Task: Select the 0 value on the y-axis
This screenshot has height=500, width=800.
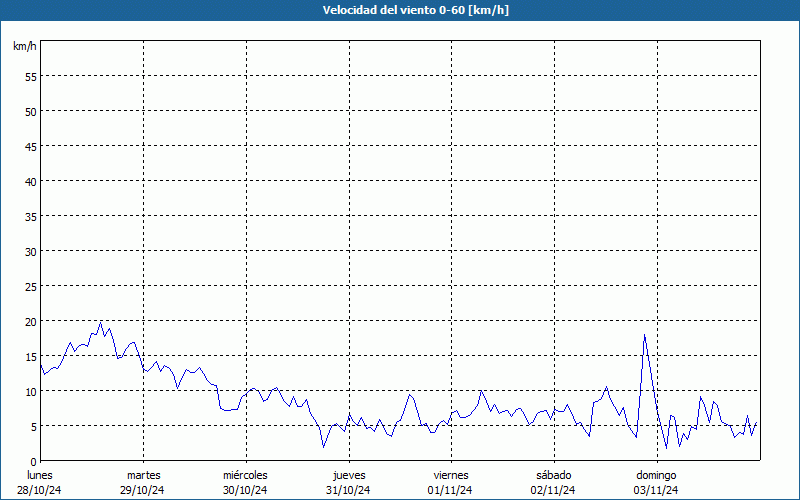Action: 34,462
